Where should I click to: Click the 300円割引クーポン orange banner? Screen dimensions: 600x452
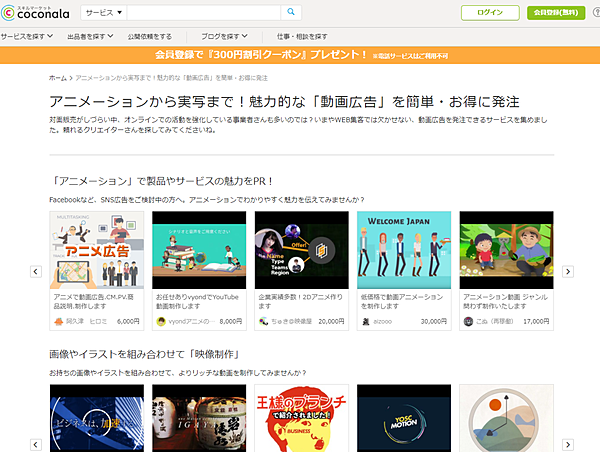pos(300,54)
